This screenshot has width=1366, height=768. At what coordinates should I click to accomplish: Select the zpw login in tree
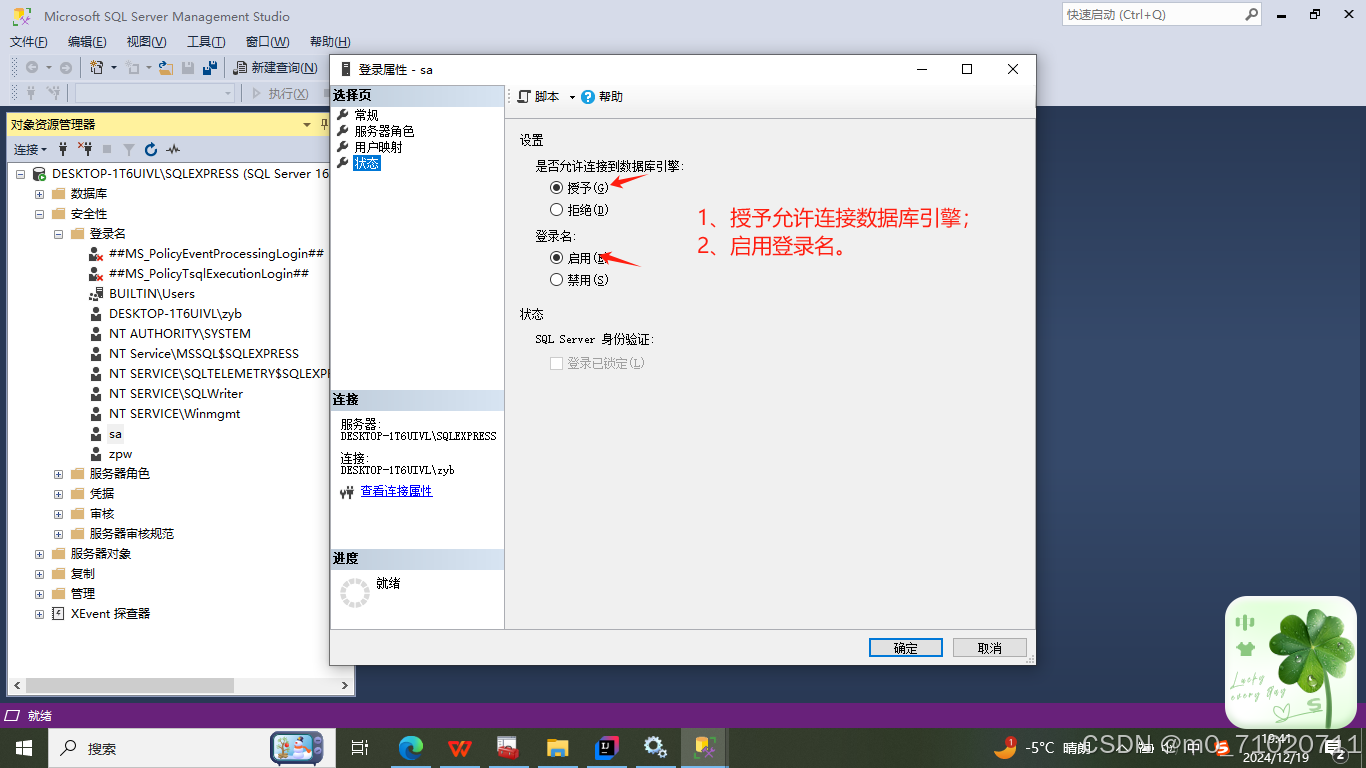pyautogui.click(x=120, y=454)
